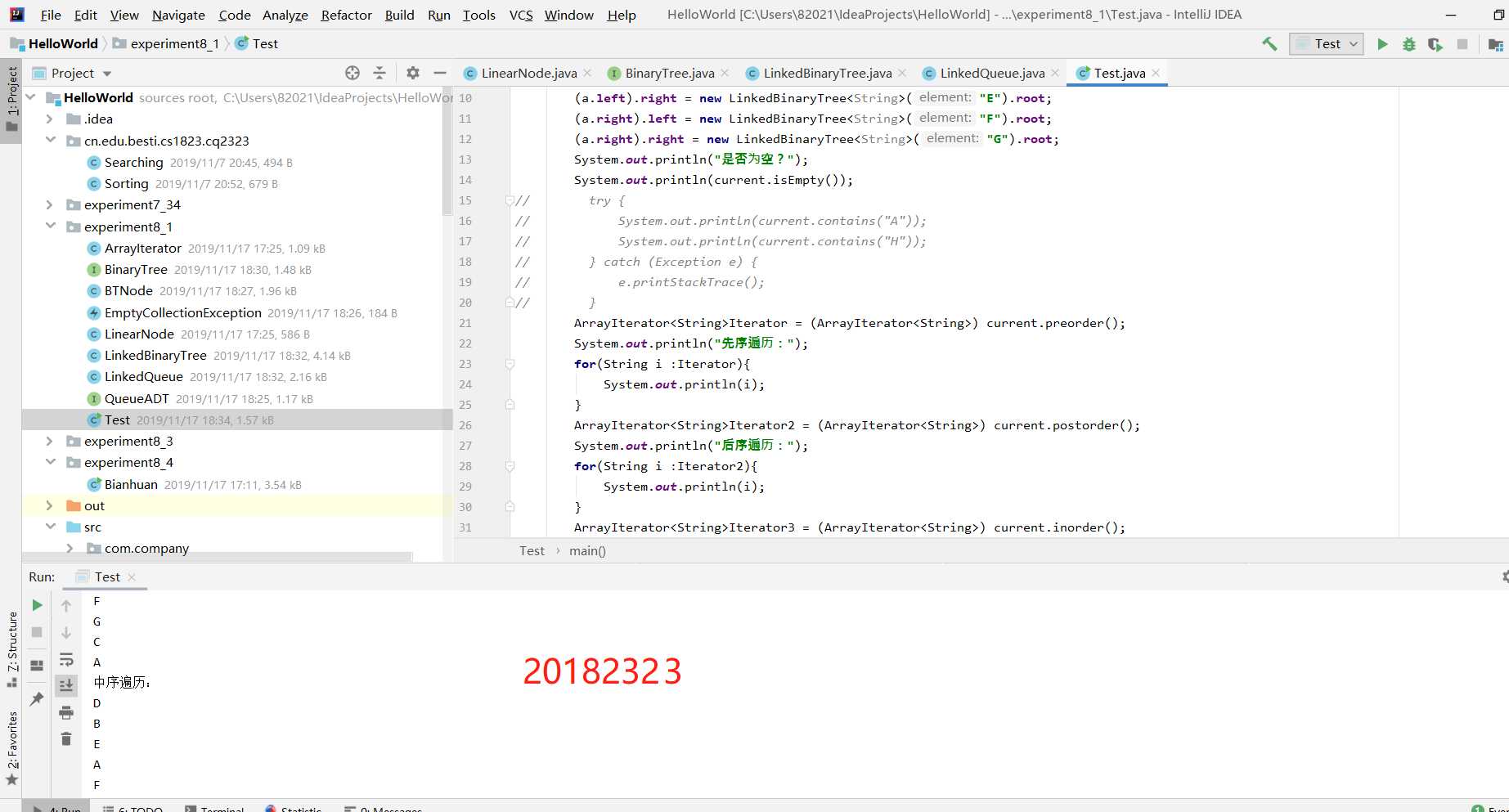Image resolution: width=1509 pixels, height=812 pixels.
Task: Select the EmptyCollectionException file
Action: pos(182,312)
